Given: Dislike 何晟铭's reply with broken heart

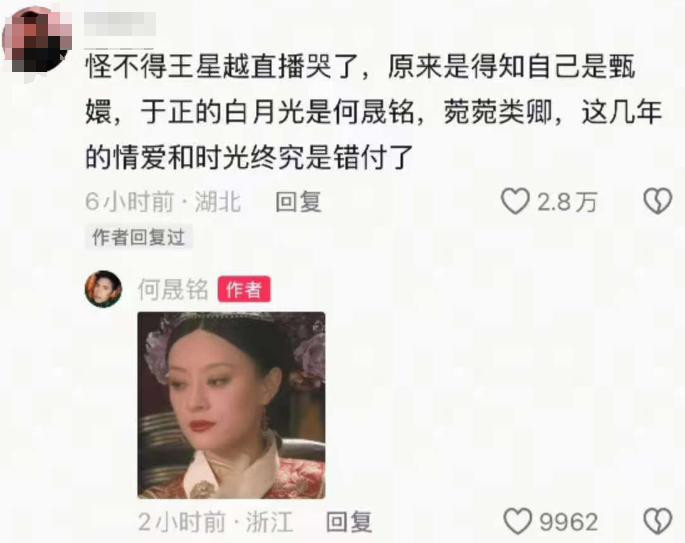Looking at the screenshot, I should pos(657,521).
